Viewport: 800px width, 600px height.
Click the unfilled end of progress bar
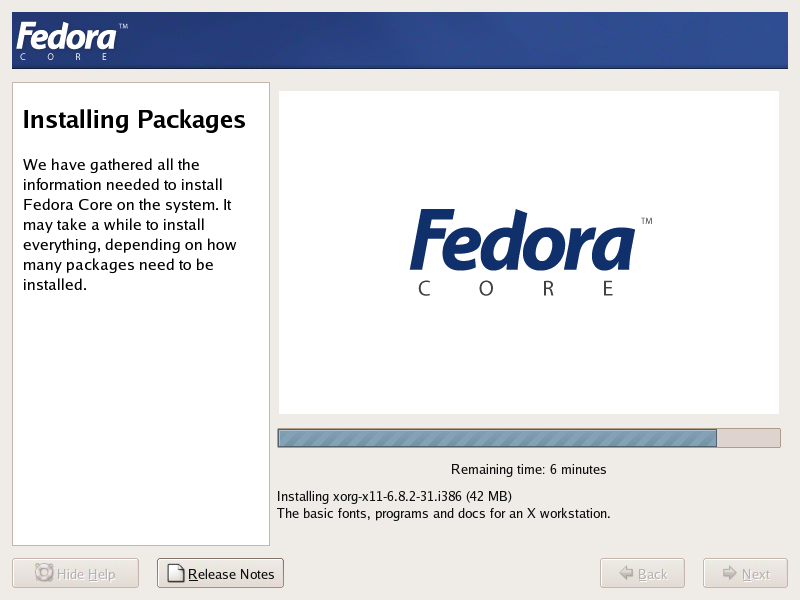pos(748,438)
